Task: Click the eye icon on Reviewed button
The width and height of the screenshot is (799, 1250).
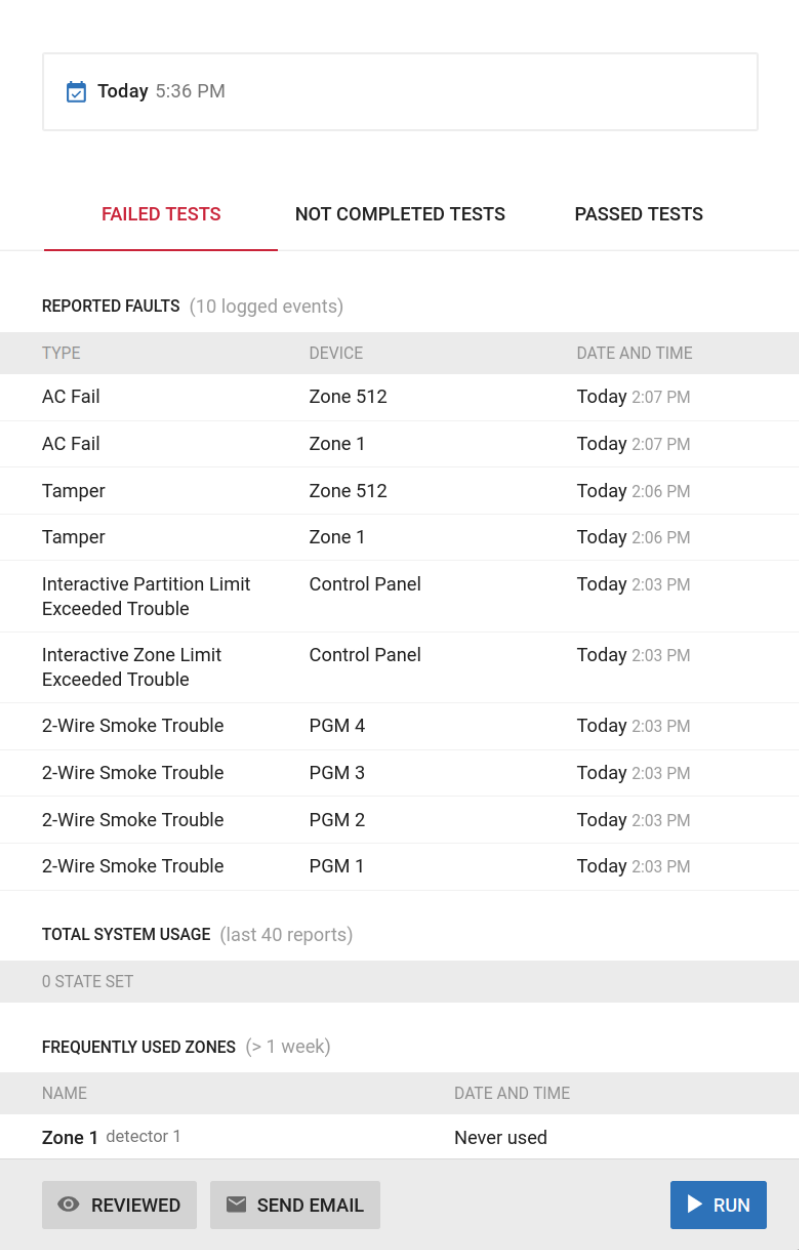Action: click(x=68, y=1205)
